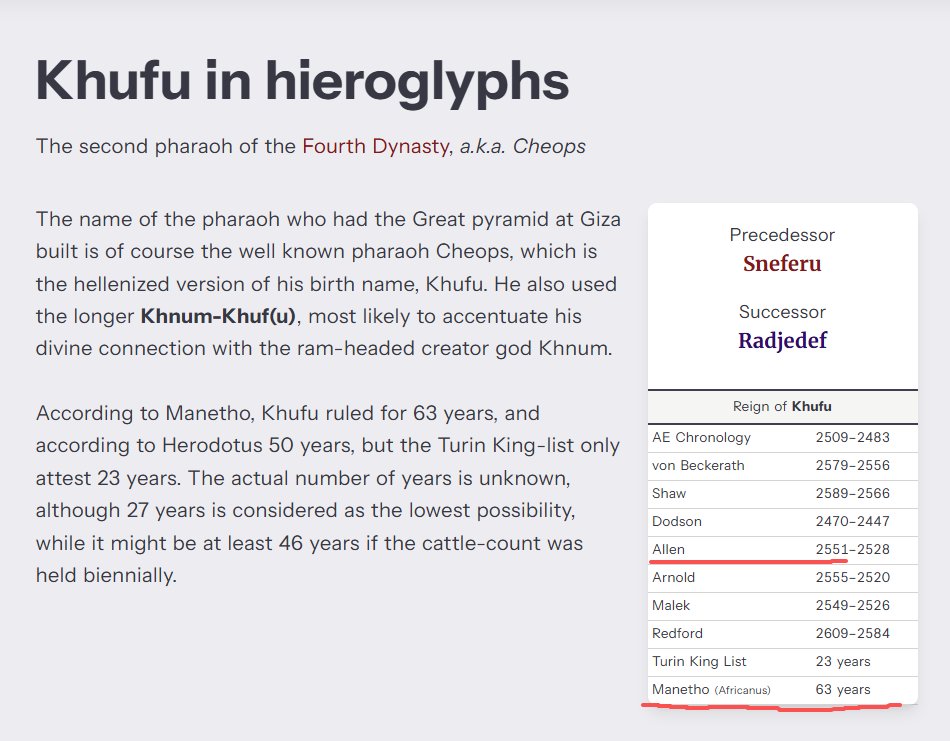Open the Sneferu predecessor link
This screenshot has width=950, height=741.
[x=782, y=264]
